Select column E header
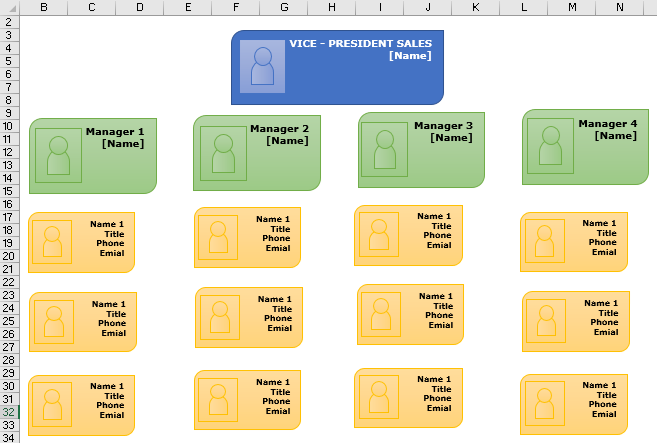 coord(188,8)
